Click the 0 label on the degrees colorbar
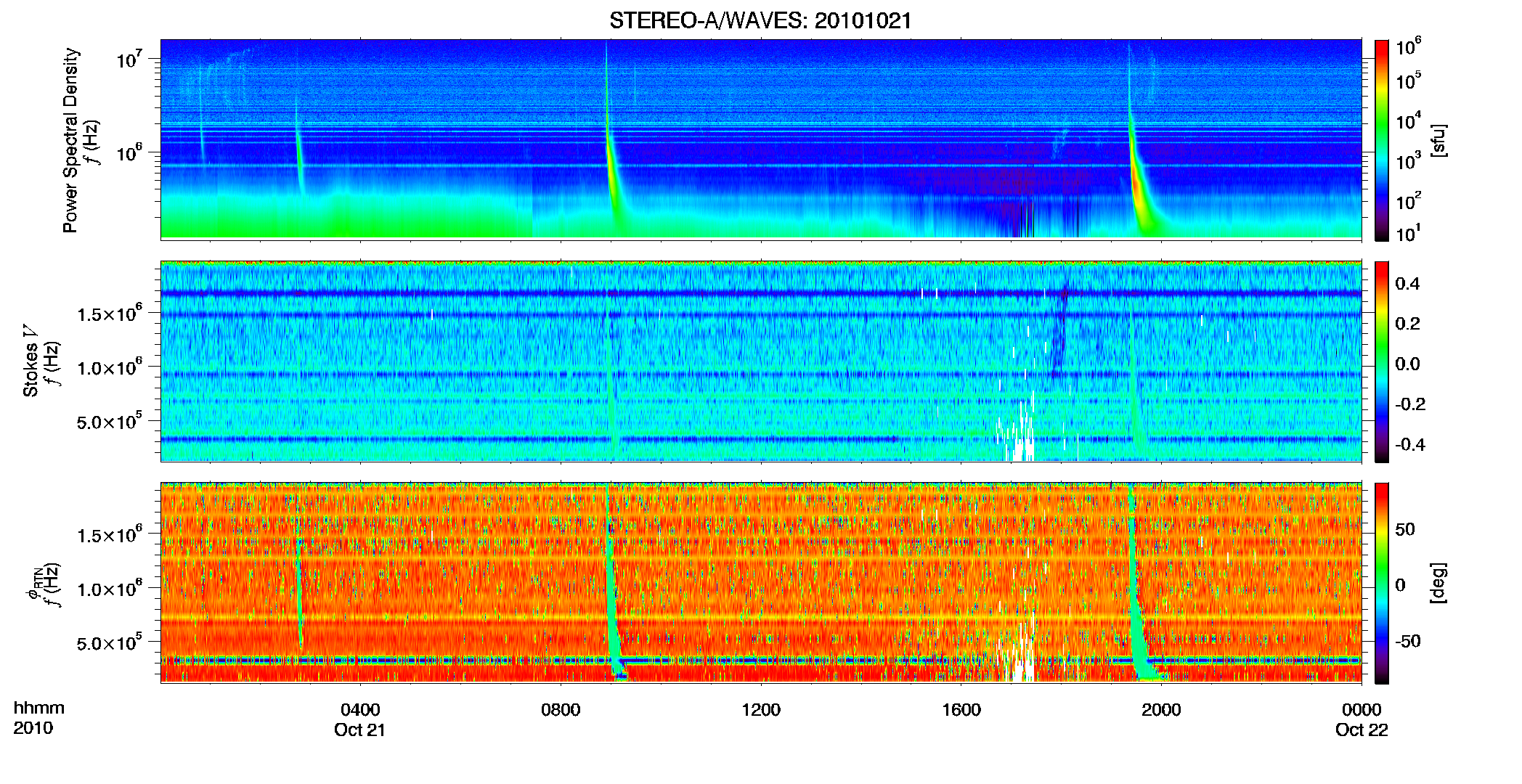 [1401, 584]
